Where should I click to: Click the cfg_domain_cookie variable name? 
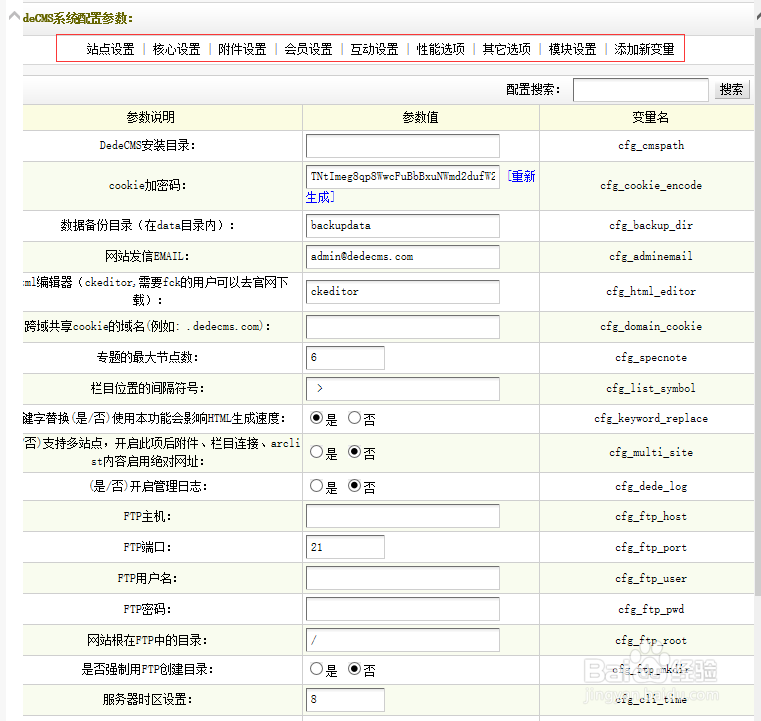click(651, 327)
